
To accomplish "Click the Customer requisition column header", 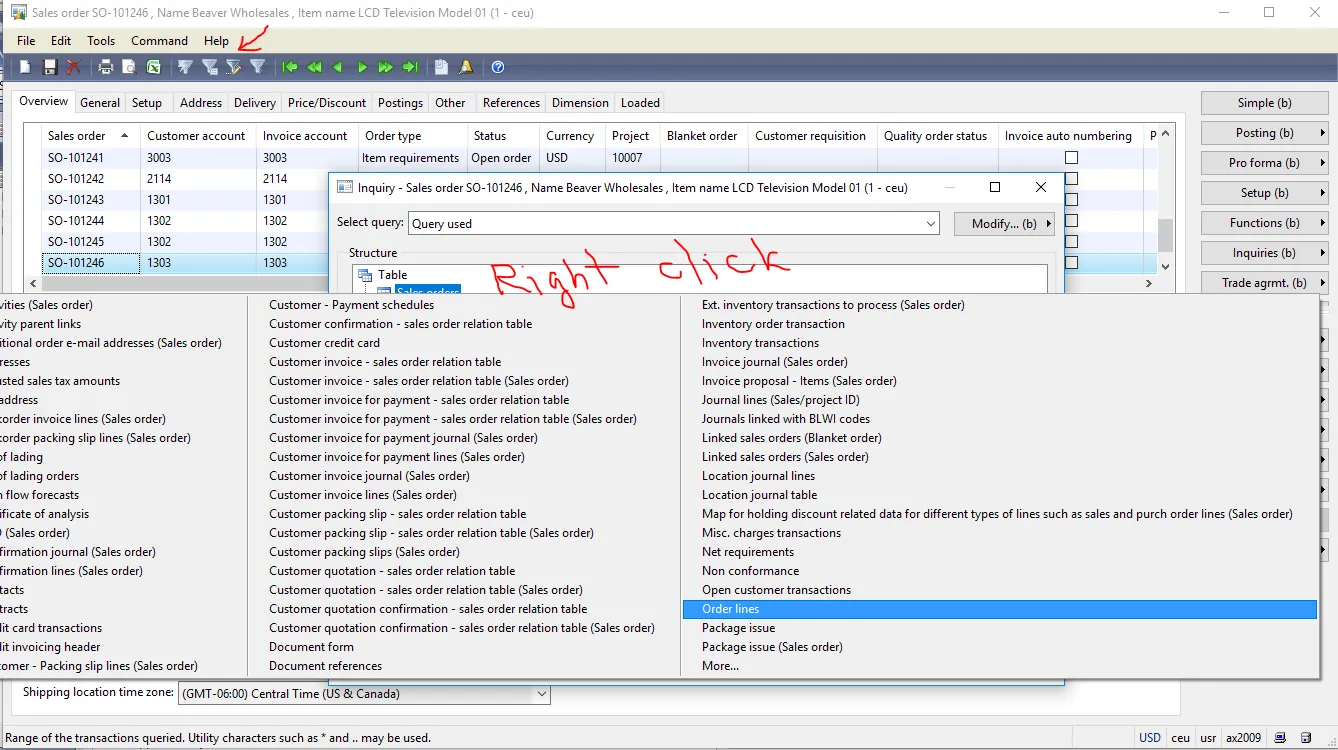I will pos(811,136).
